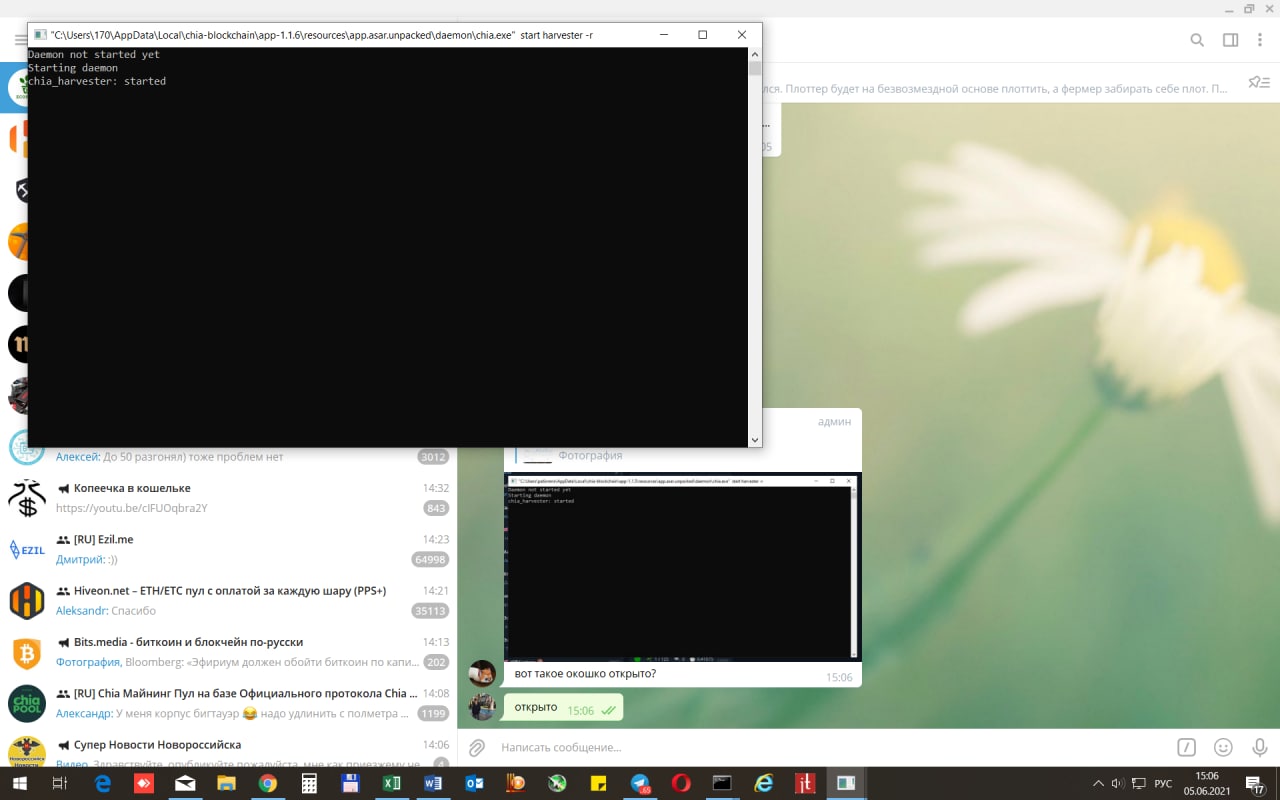Switch to command prompt on taskbar
The height and width of the screenshot is (800, 1280).
click(x=722, y=784)
